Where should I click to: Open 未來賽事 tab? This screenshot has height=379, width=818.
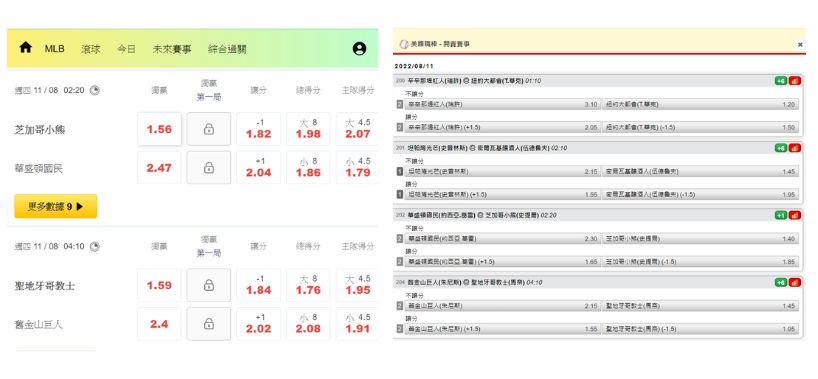(172, 49)
